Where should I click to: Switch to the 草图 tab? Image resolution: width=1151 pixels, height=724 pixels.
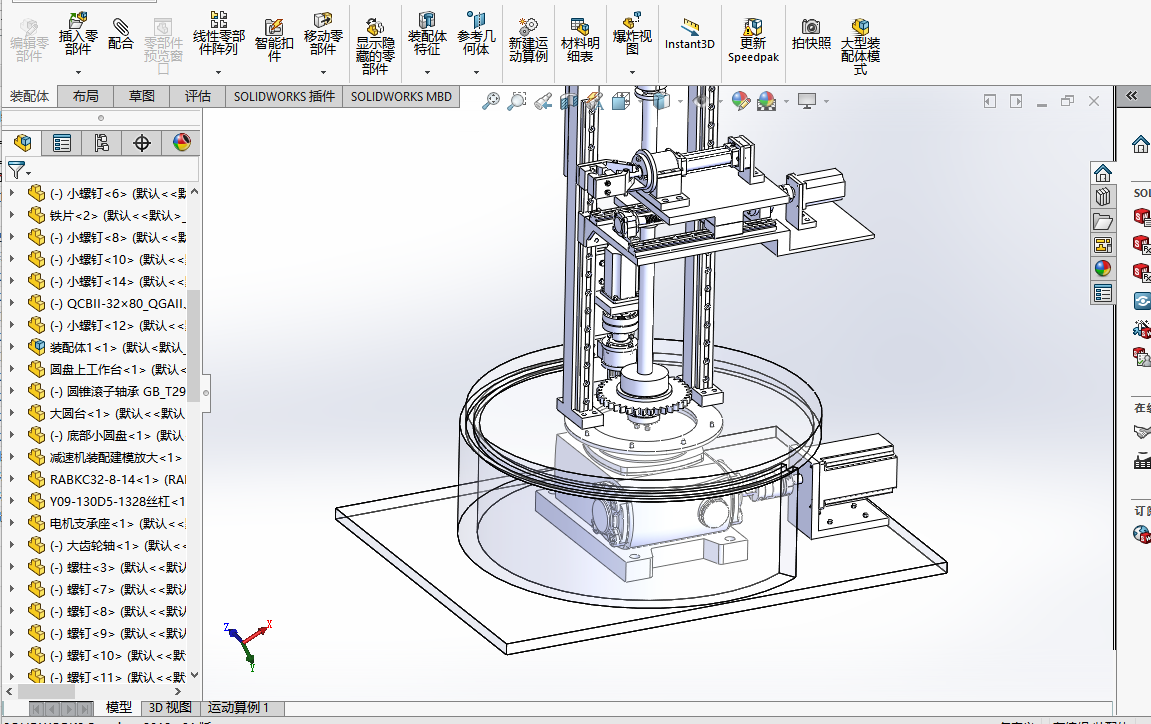(142, 96)
